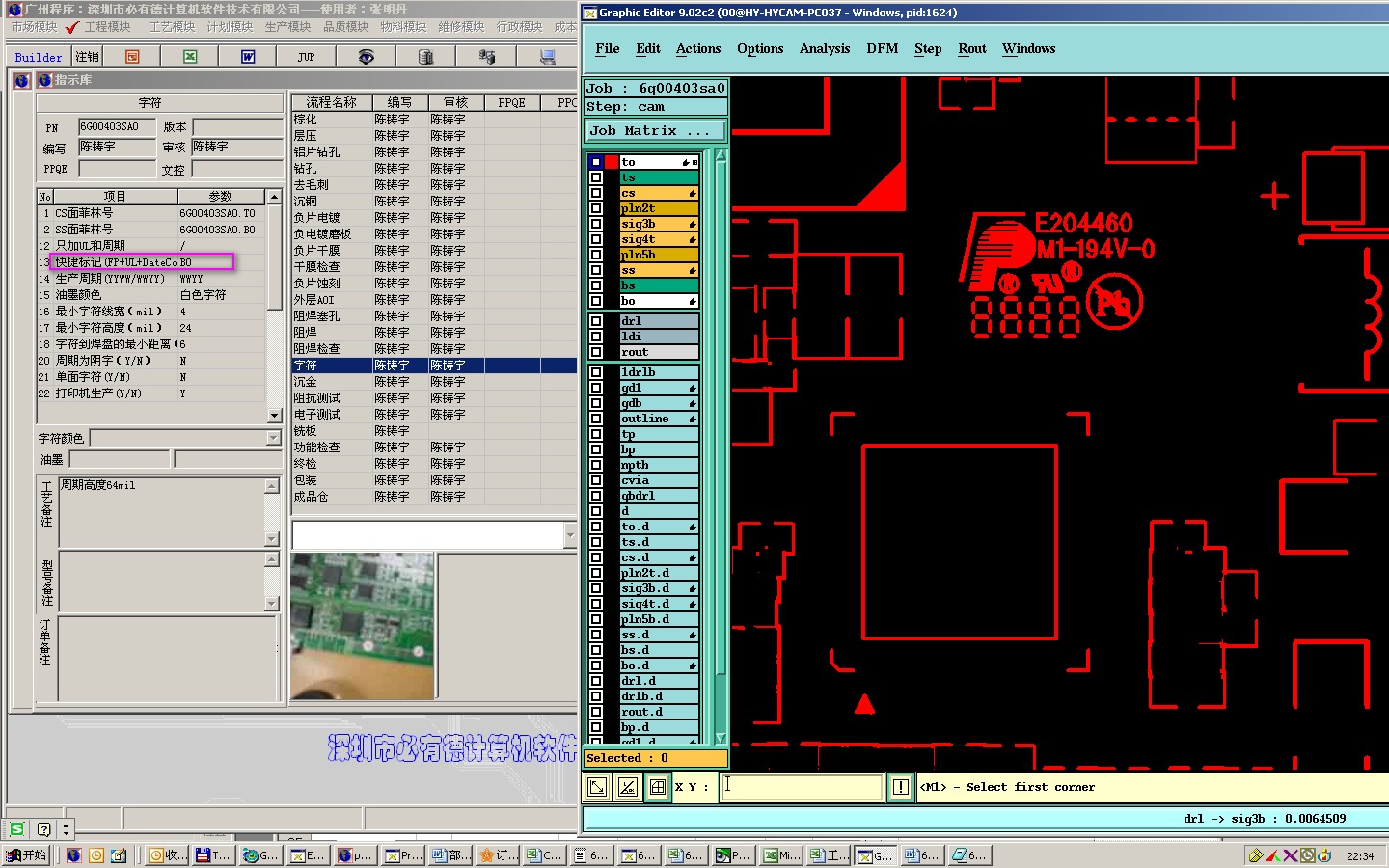Toggle the 'drl' layer checkbox
This screenshot has height=868, width=1389.
[596, 321]
